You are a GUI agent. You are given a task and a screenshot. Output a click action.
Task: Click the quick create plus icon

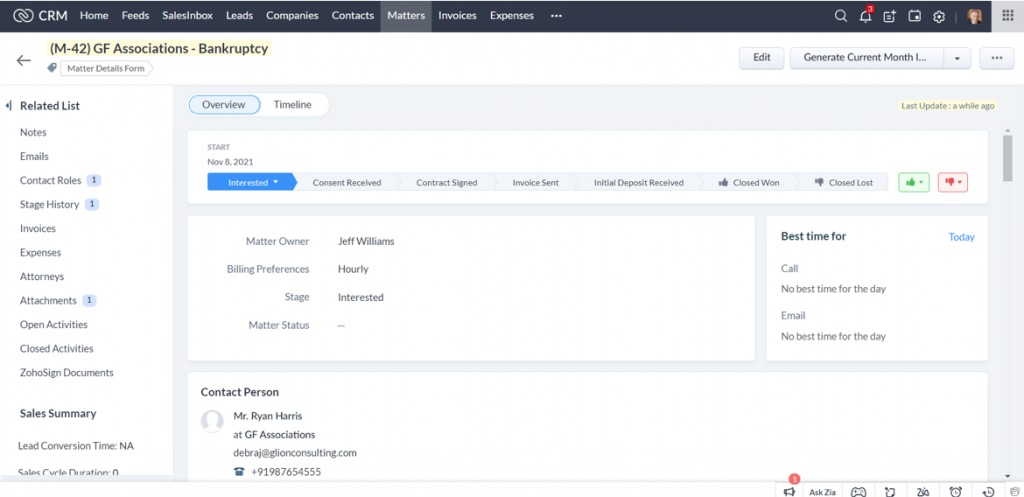click(889, 16)
